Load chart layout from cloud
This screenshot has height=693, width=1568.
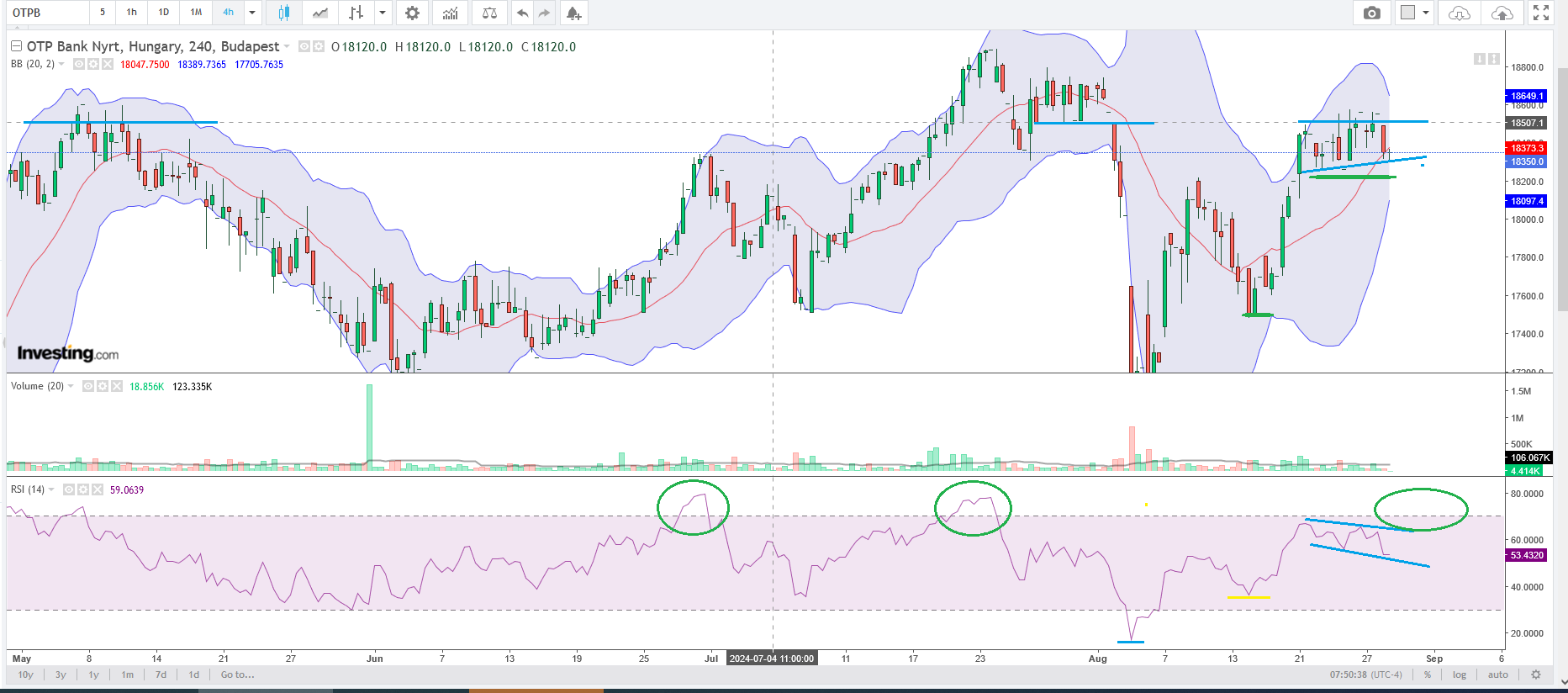(x=1460, y=13)
